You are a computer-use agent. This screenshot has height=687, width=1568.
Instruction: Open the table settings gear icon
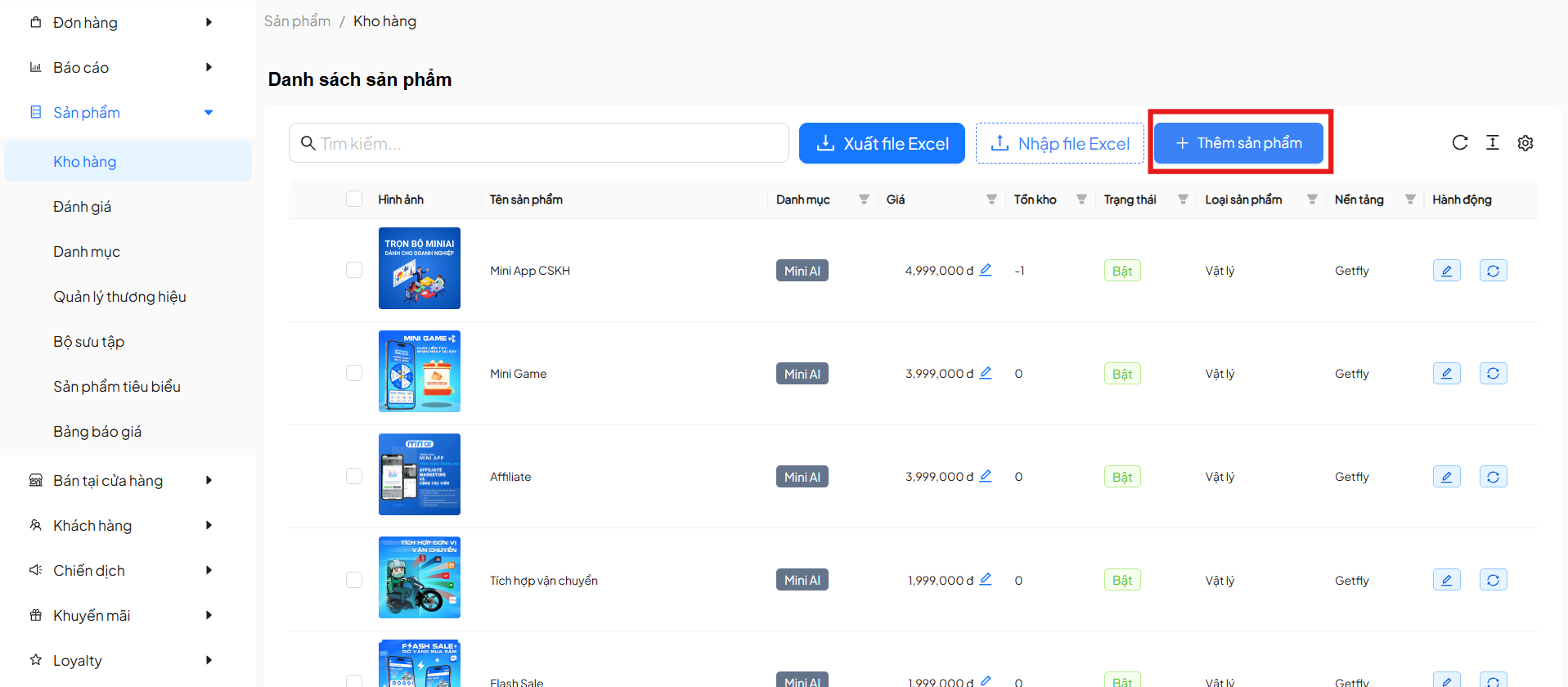(x=1525, y=143)
